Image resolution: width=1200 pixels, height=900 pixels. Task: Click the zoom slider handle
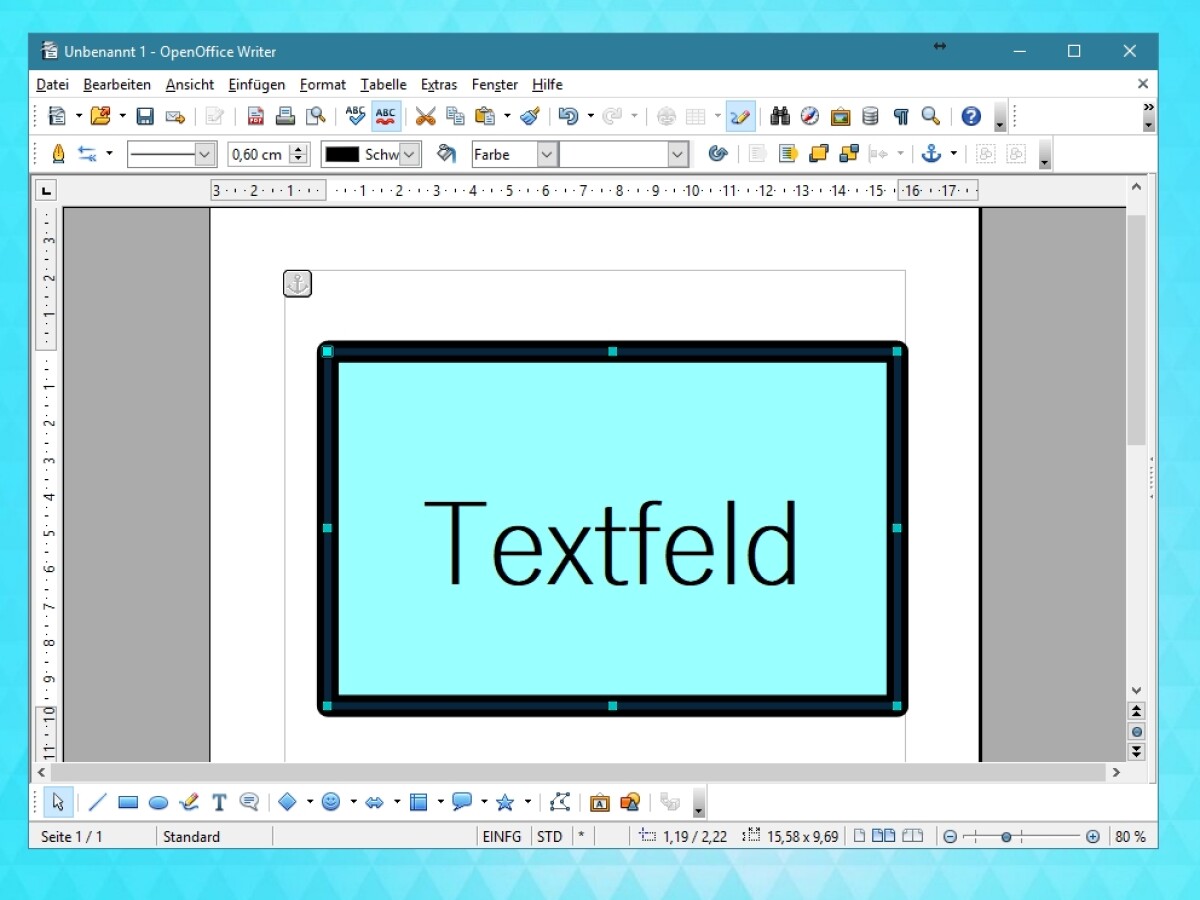pos(1006,837)
